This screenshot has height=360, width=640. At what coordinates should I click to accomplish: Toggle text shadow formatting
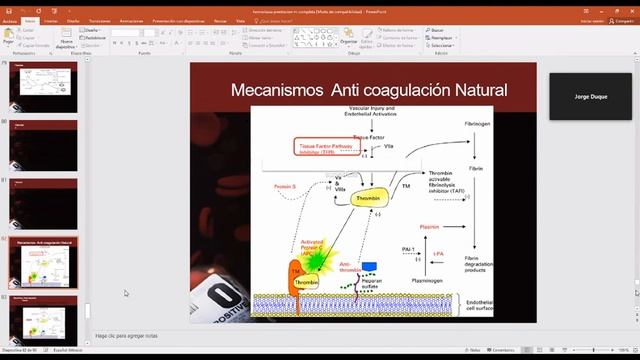[x=136, y=43]
